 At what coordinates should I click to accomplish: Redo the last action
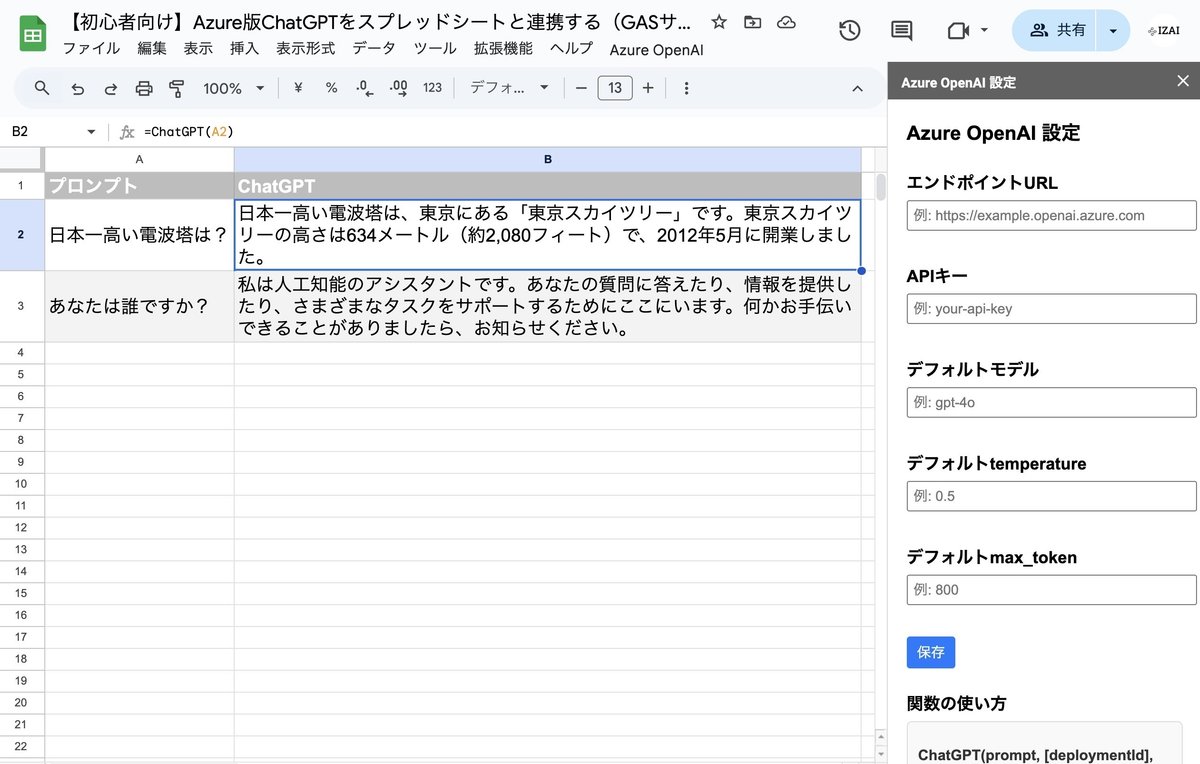click(x=110, y=88)
